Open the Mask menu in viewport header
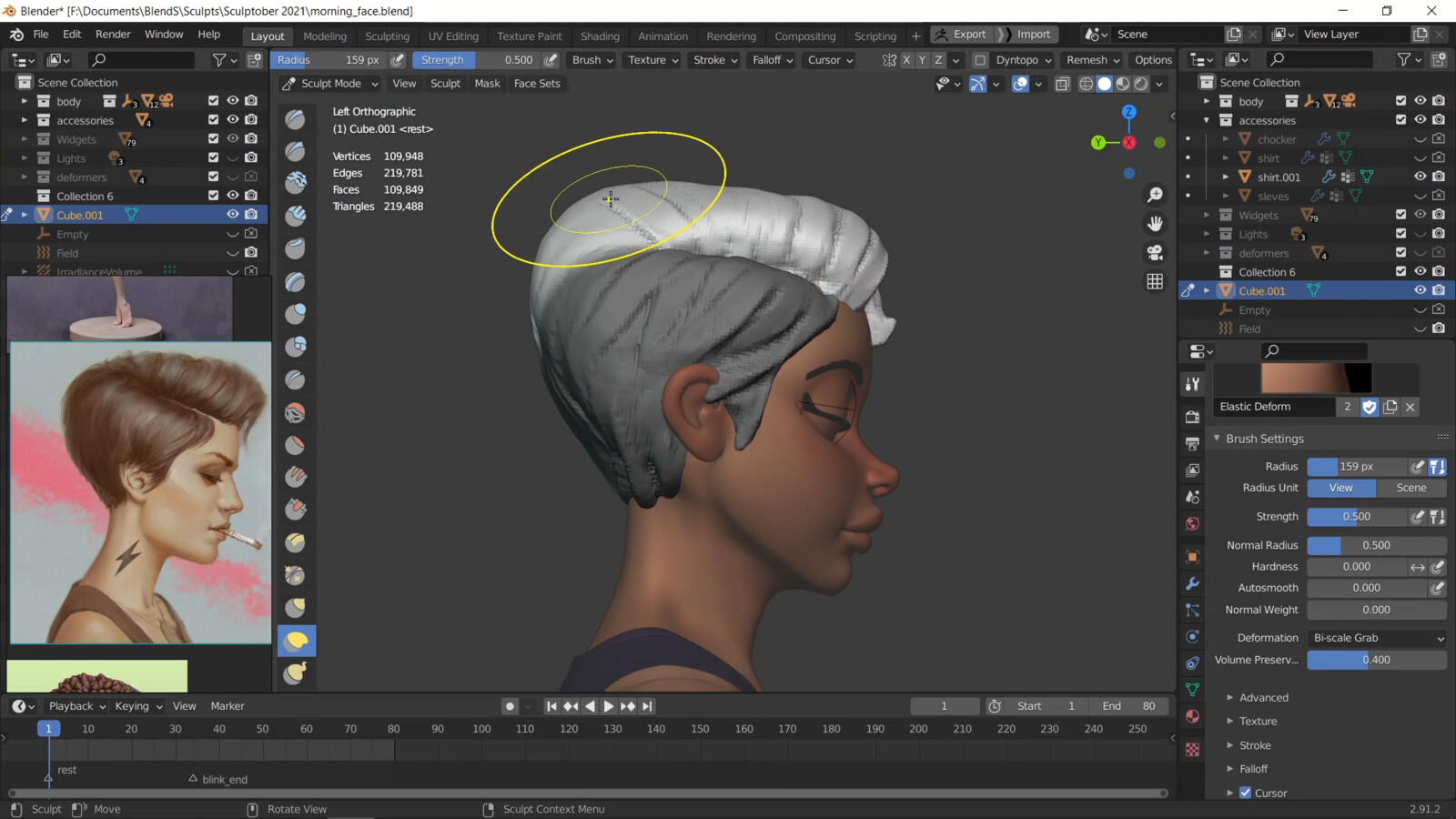This screenshot has width=1456, height=819. click(x=487, y=84)
